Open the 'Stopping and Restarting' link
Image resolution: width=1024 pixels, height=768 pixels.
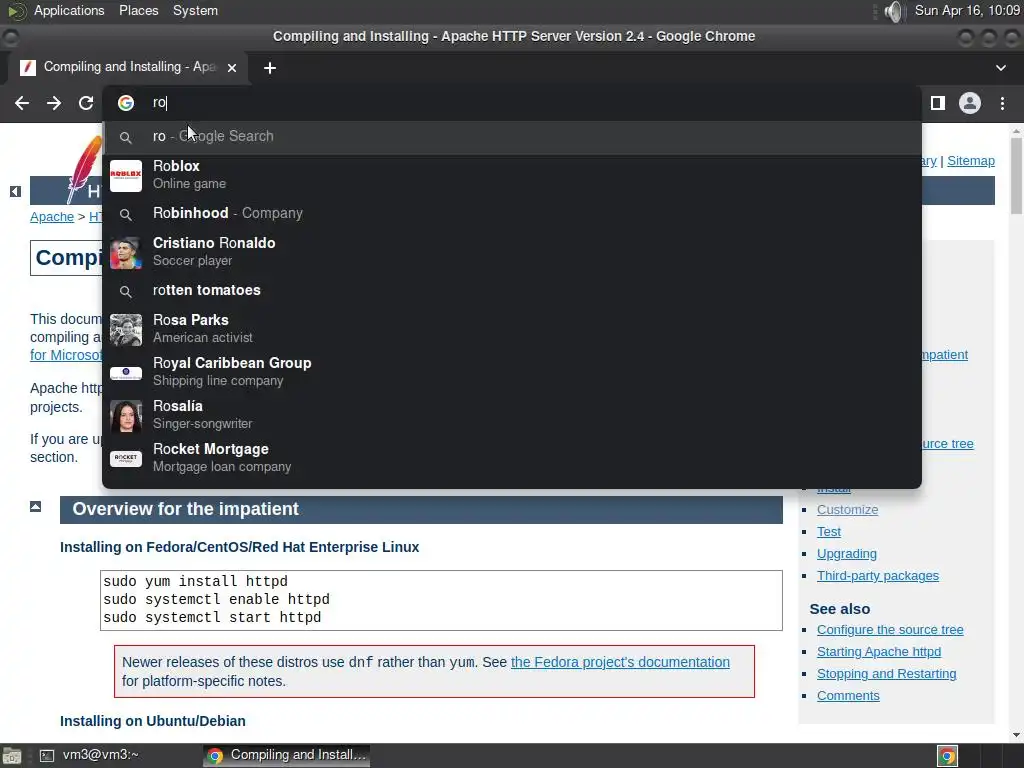coord(886,673)
